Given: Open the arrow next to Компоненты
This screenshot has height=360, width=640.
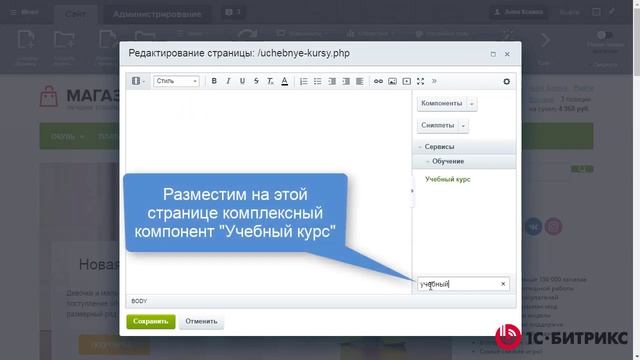Looking at the screenshot, I should 472,104.
